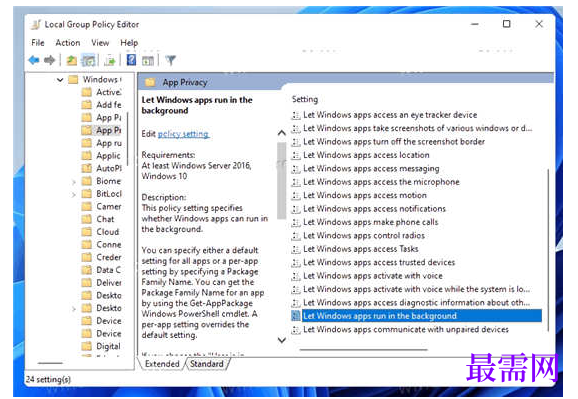Click the policy icon beside access location
The width and height of the screenshot is (578, 399).
[x=296, y=155]
